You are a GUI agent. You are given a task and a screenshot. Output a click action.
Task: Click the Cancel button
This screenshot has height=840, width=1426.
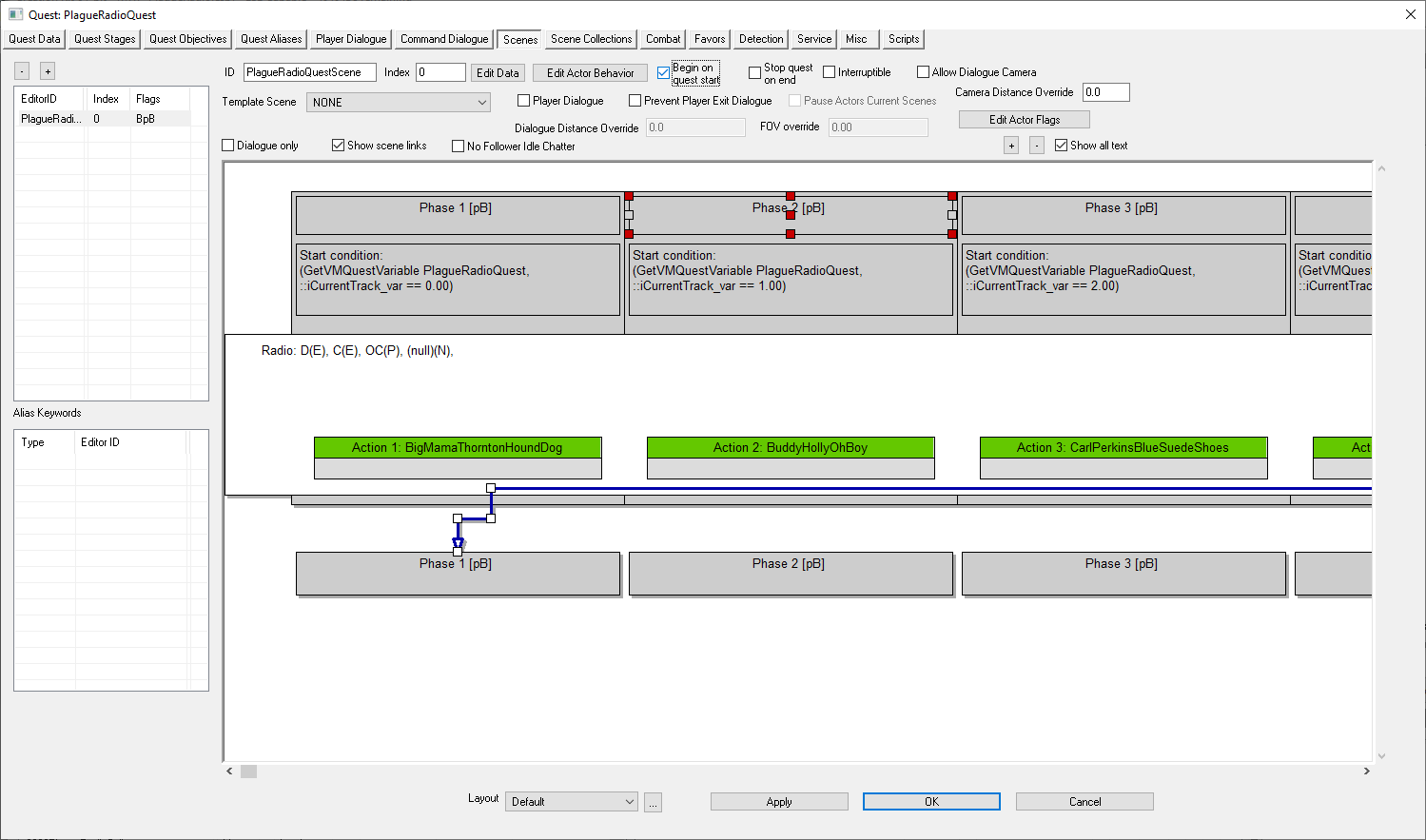pos(1084,802)
